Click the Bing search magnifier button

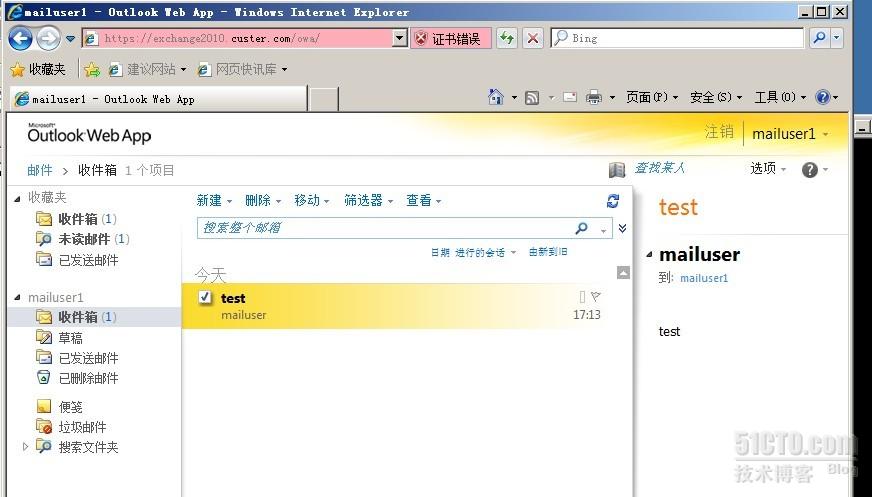click(x=819, y=38)
